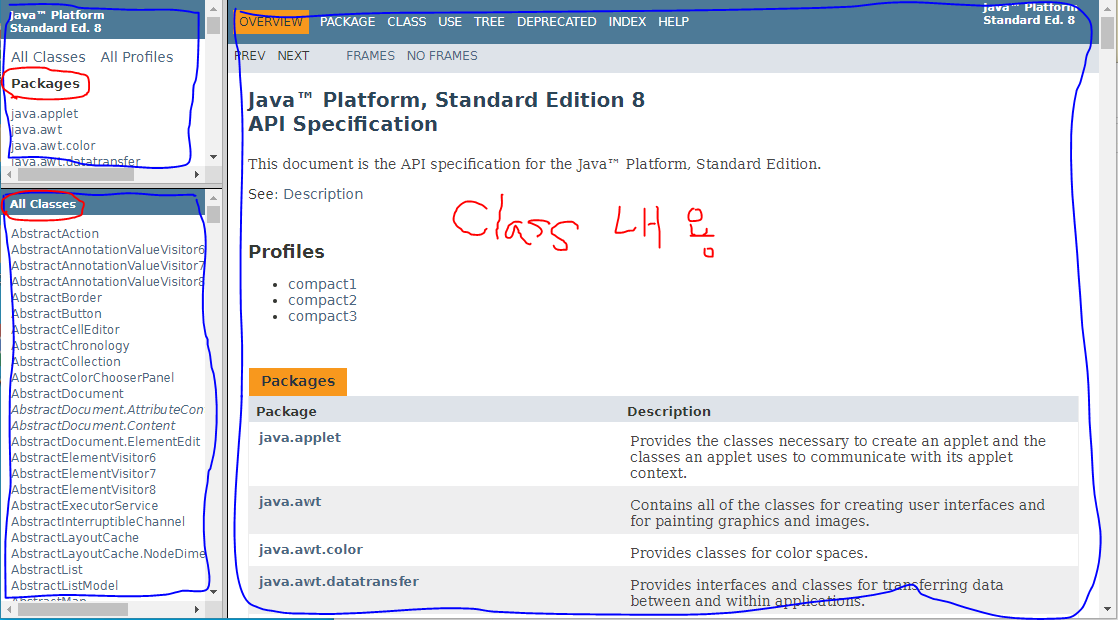Open java.awt.datatransfer in the Packages table
Image resolution: width=1118 pixels, height=620 pixels.
pos(339,582)
